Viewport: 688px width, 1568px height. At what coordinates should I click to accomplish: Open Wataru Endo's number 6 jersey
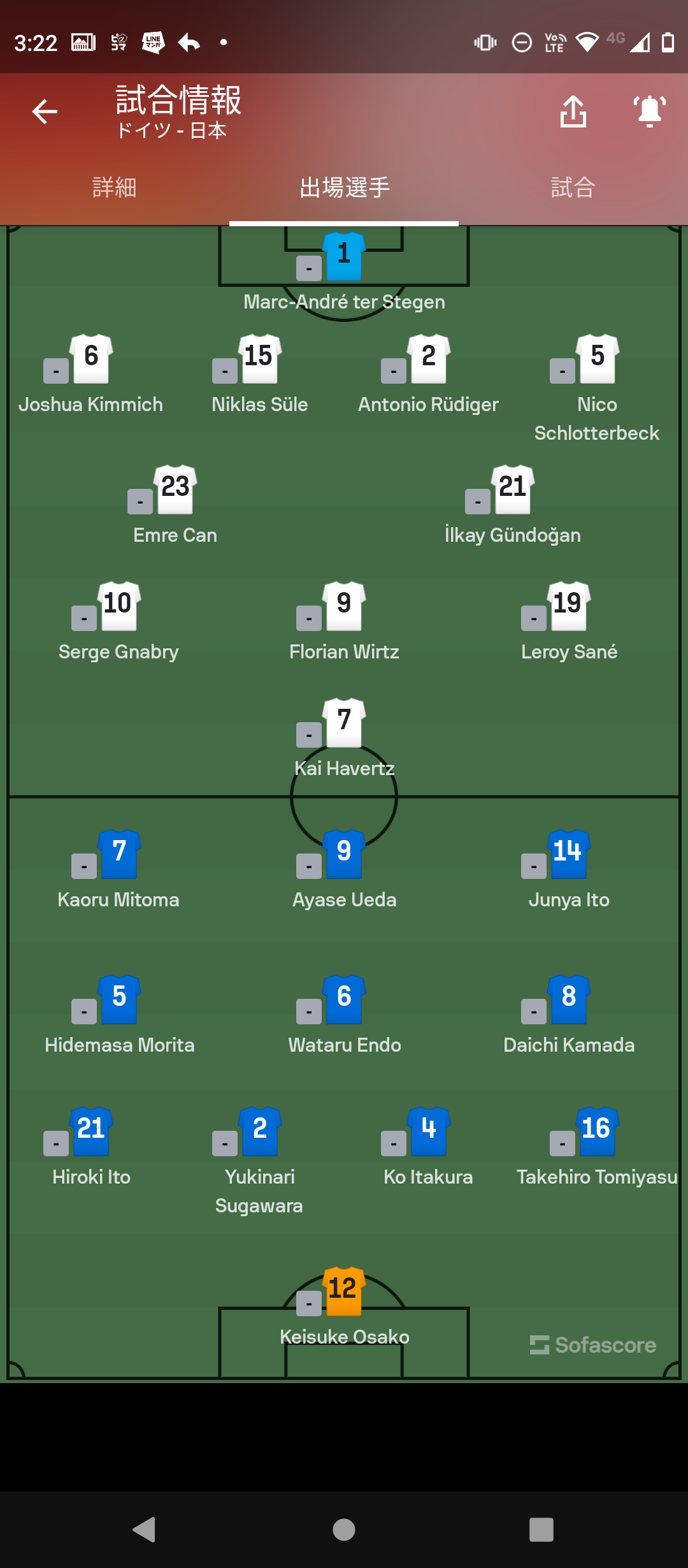click(344, 999)
